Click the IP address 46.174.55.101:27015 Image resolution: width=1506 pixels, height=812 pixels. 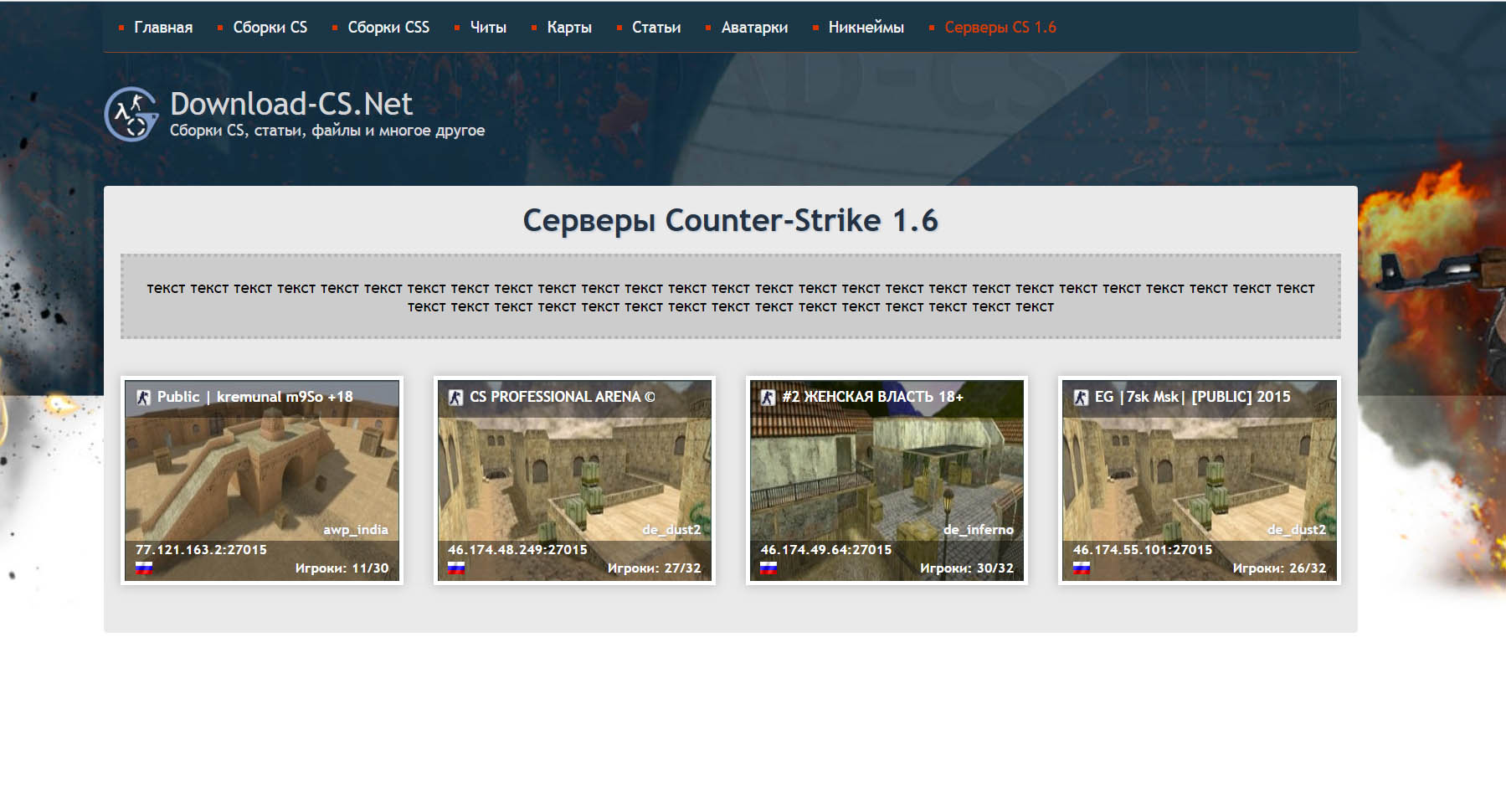click(x=1143, y=550)
